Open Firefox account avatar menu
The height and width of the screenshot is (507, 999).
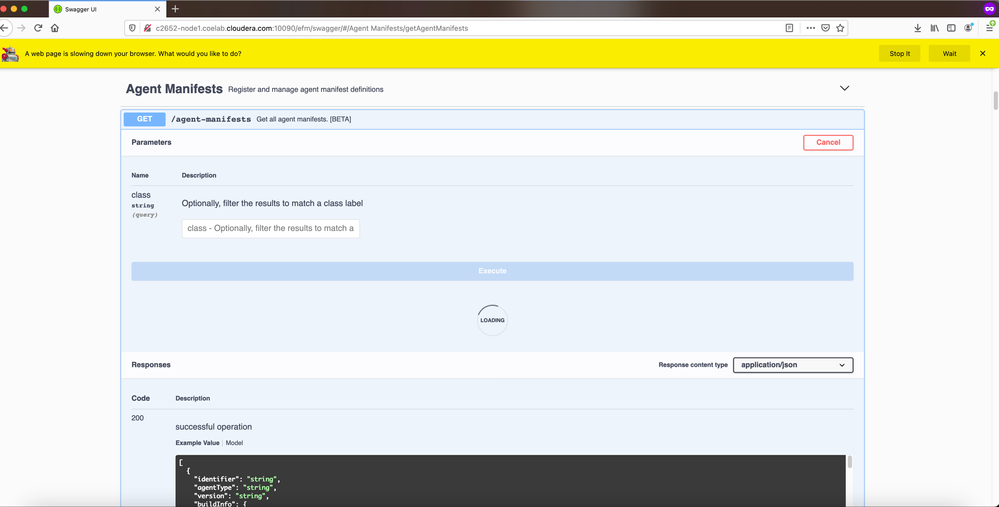968,28
